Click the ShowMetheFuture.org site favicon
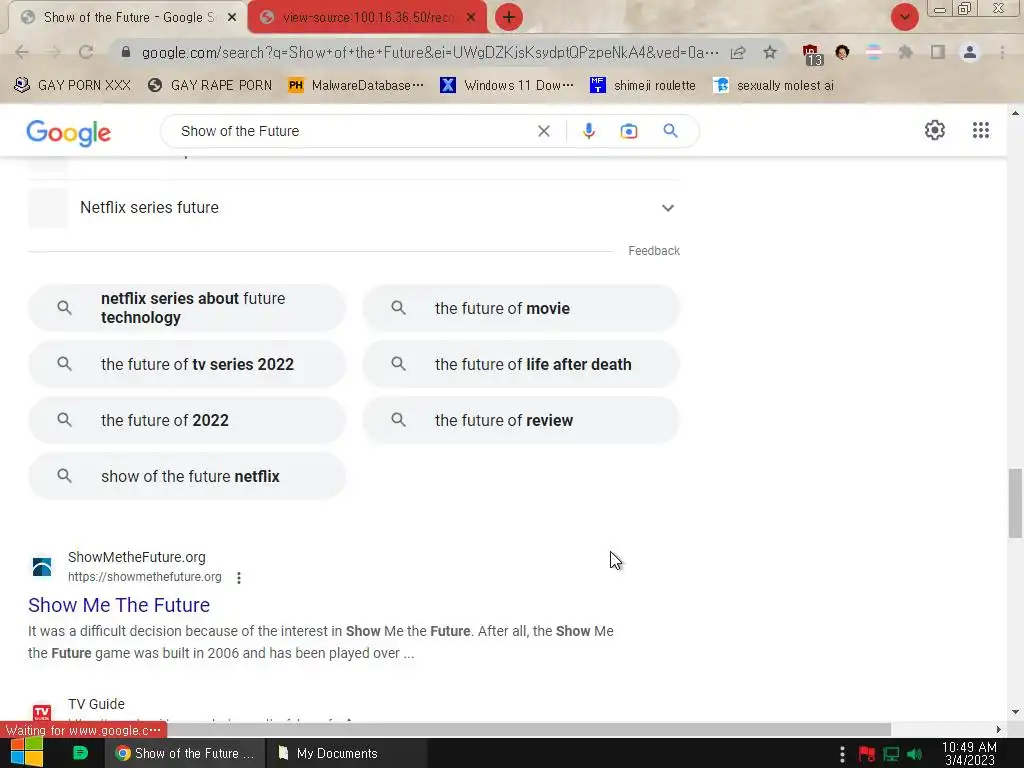Image resolution: width=1024 pixels, height=768 pixels. (x=42, y=566)
